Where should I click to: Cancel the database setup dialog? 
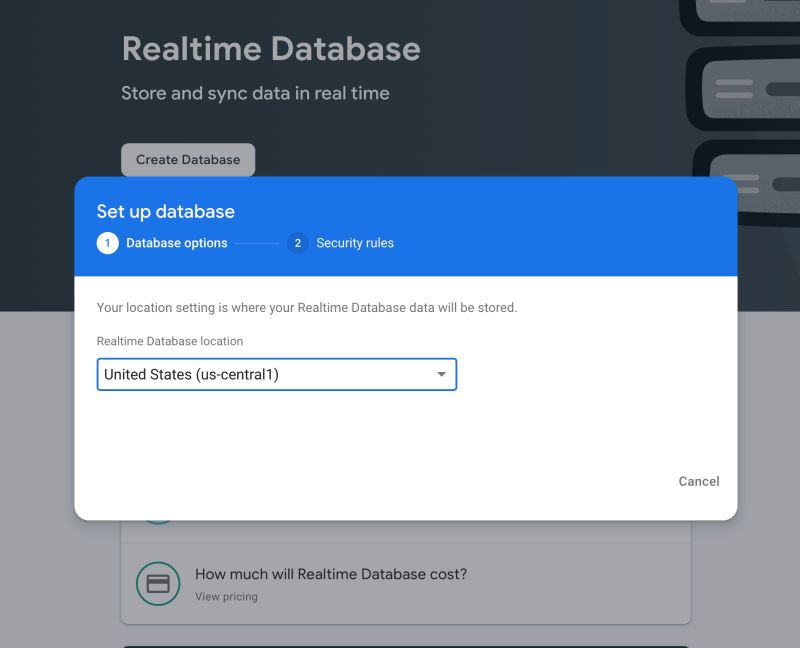point(698,481)
